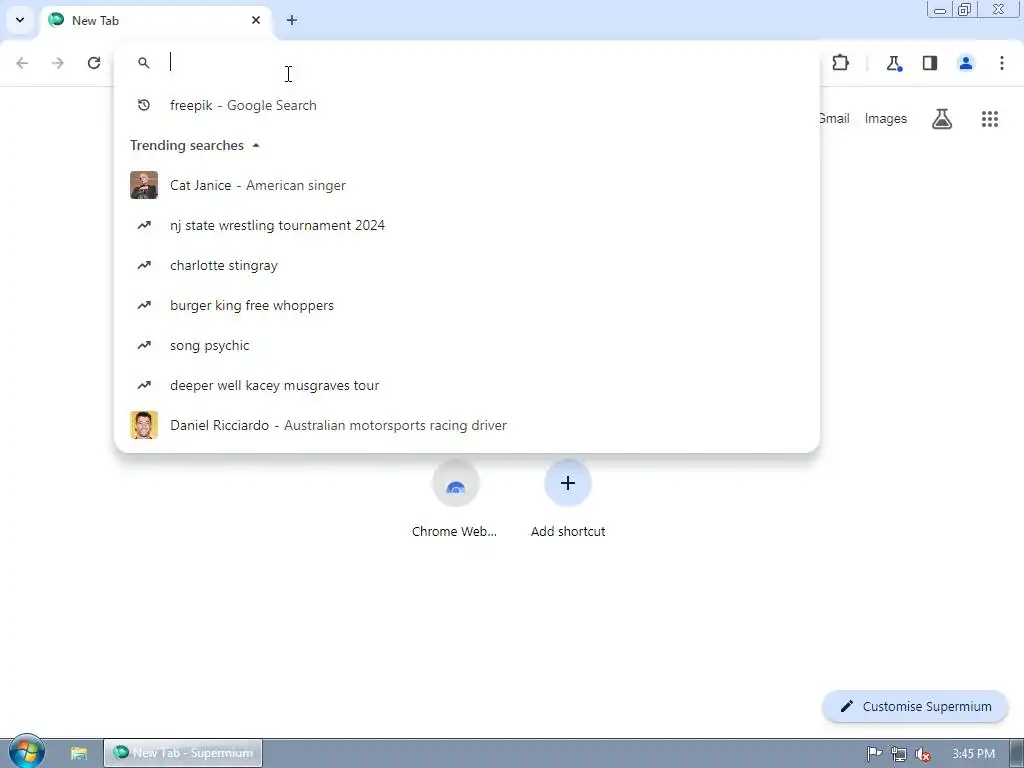Select Cat Janice - American singer suggestion
Screen dimensions: 1024x768
click(467, 185)
